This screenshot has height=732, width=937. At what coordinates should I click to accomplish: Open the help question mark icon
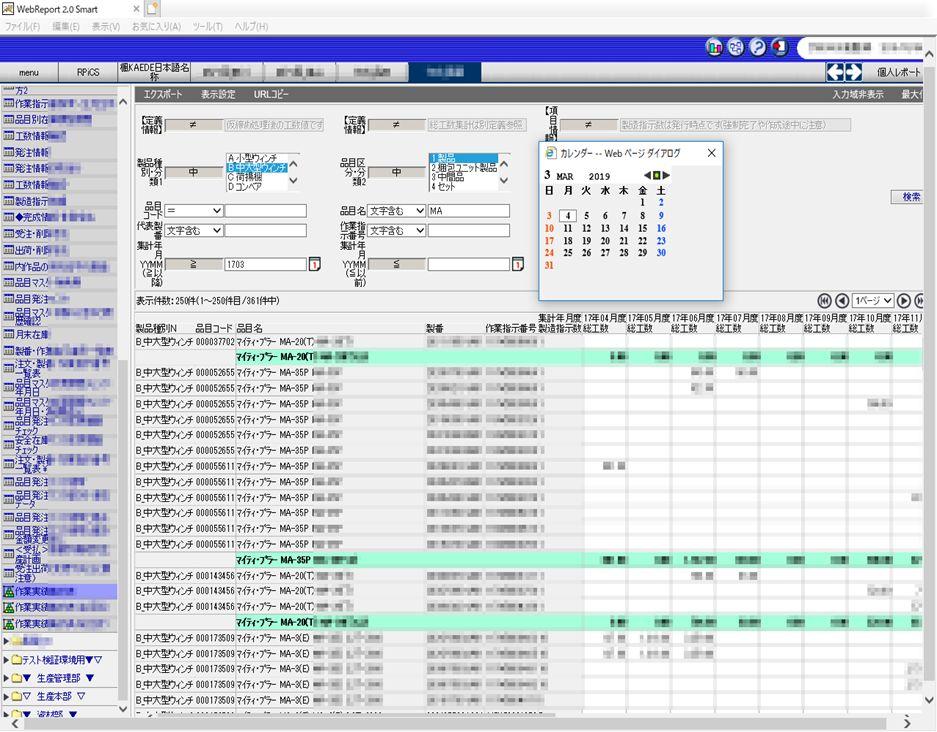[x=758, y=47]
